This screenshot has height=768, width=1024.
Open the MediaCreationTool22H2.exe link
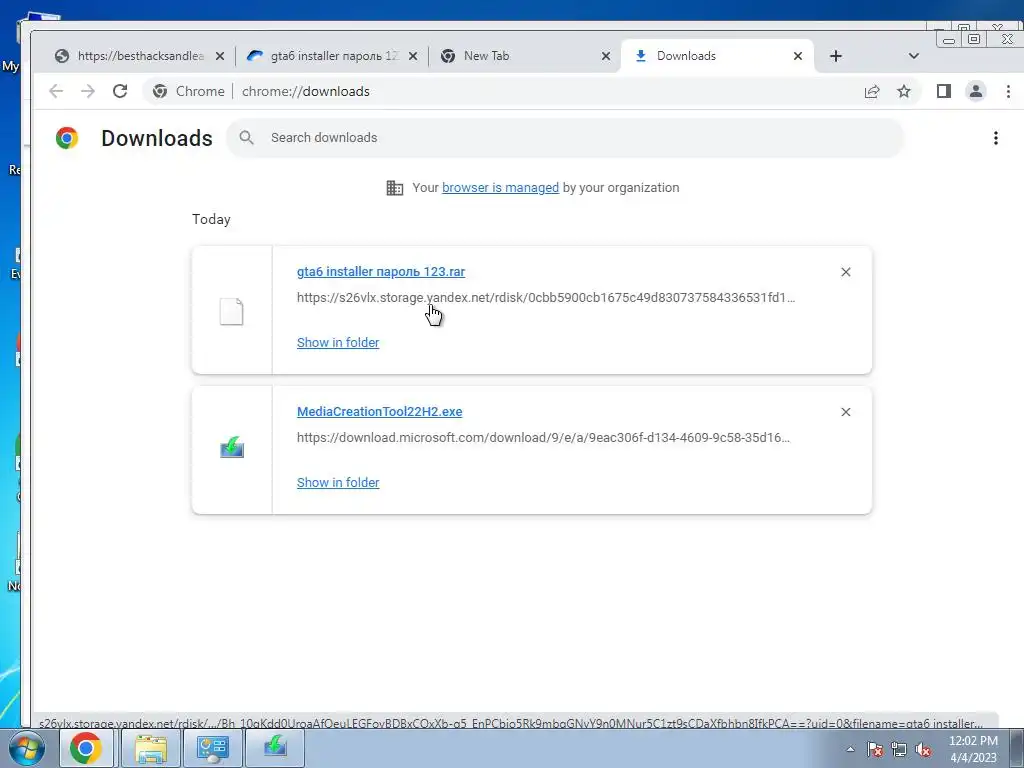379,412
